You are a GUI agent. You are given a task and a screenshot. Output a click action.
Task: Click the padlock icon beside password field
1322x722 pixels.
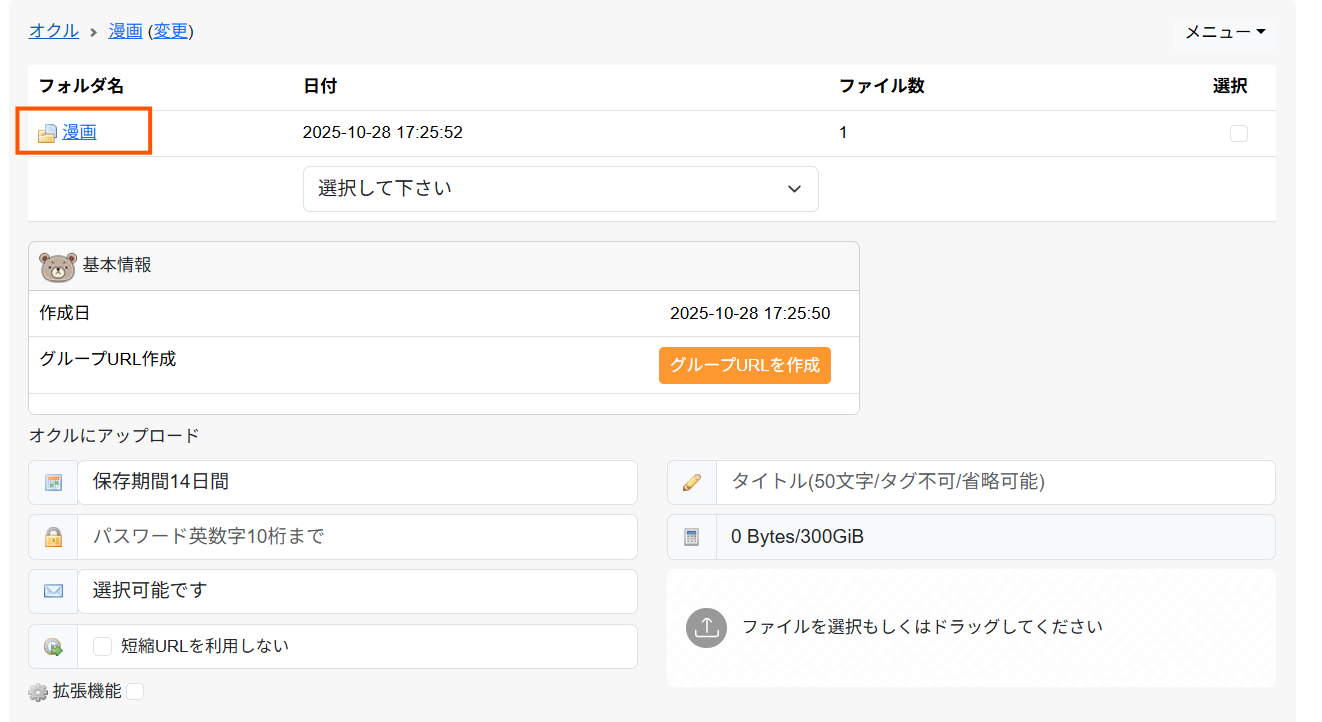pyautogui.click(x=53, y=537)
